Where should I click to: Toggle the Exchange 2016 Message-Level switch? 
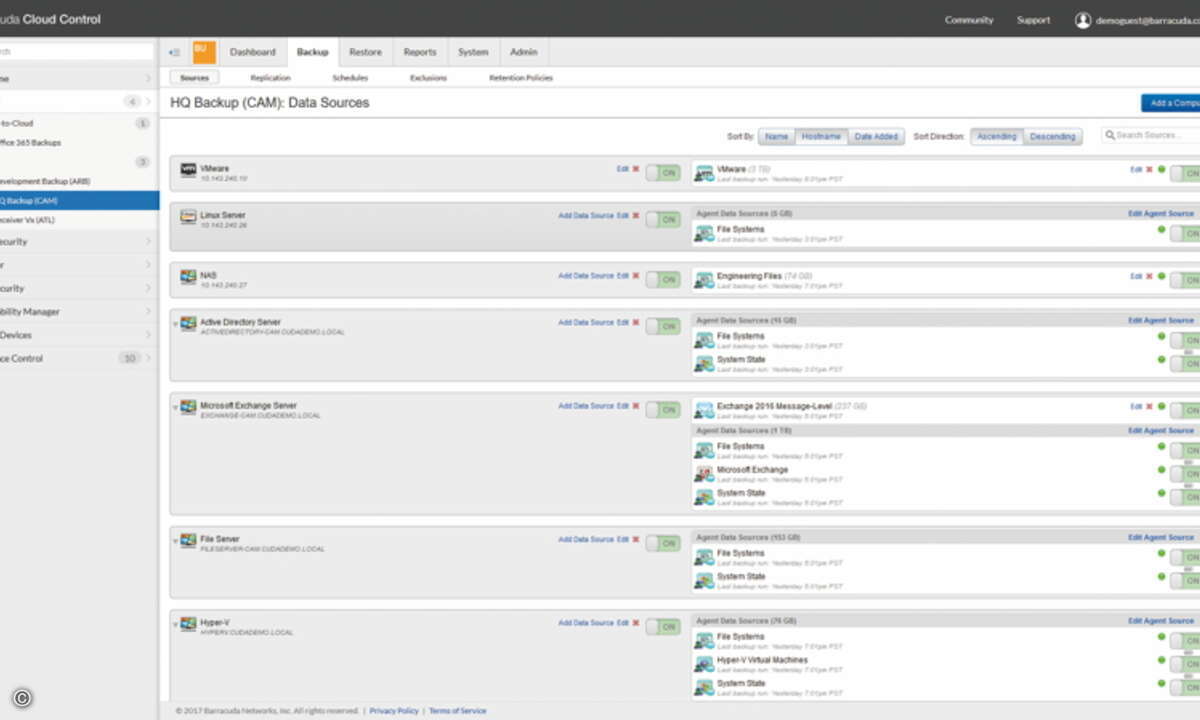pos(1185,411)
